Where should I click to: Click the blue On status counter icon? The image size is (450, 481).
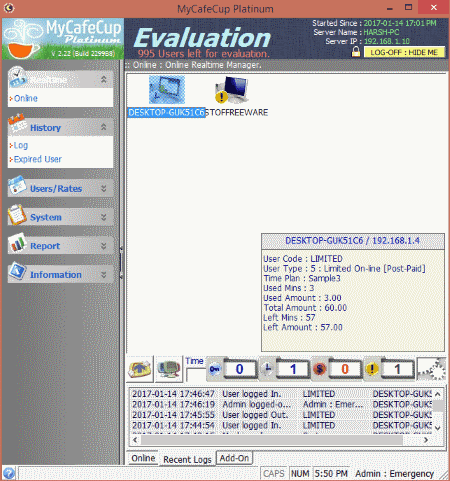[x=215, y=369]
